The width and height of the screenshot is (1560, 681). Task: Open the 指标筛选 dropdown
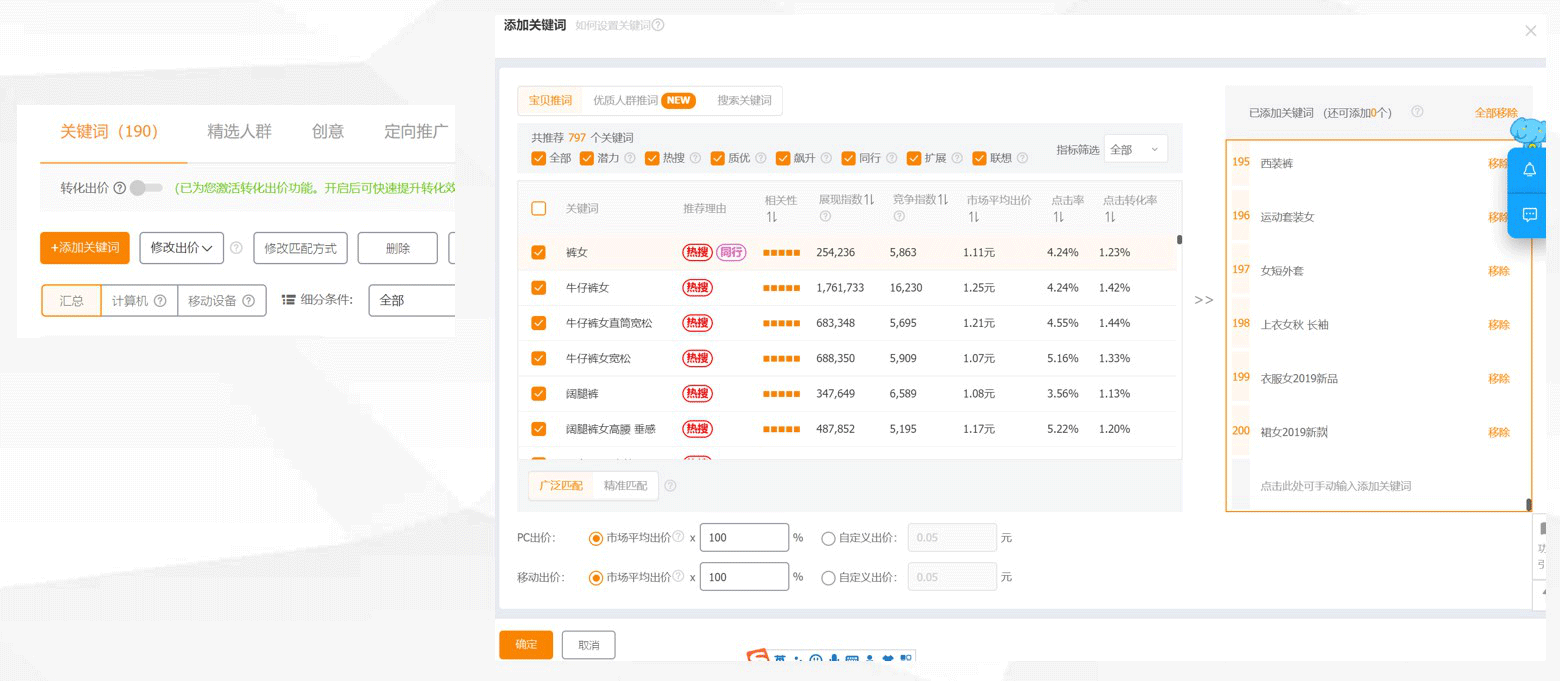pyautogui.click(x=1135, y=149)
